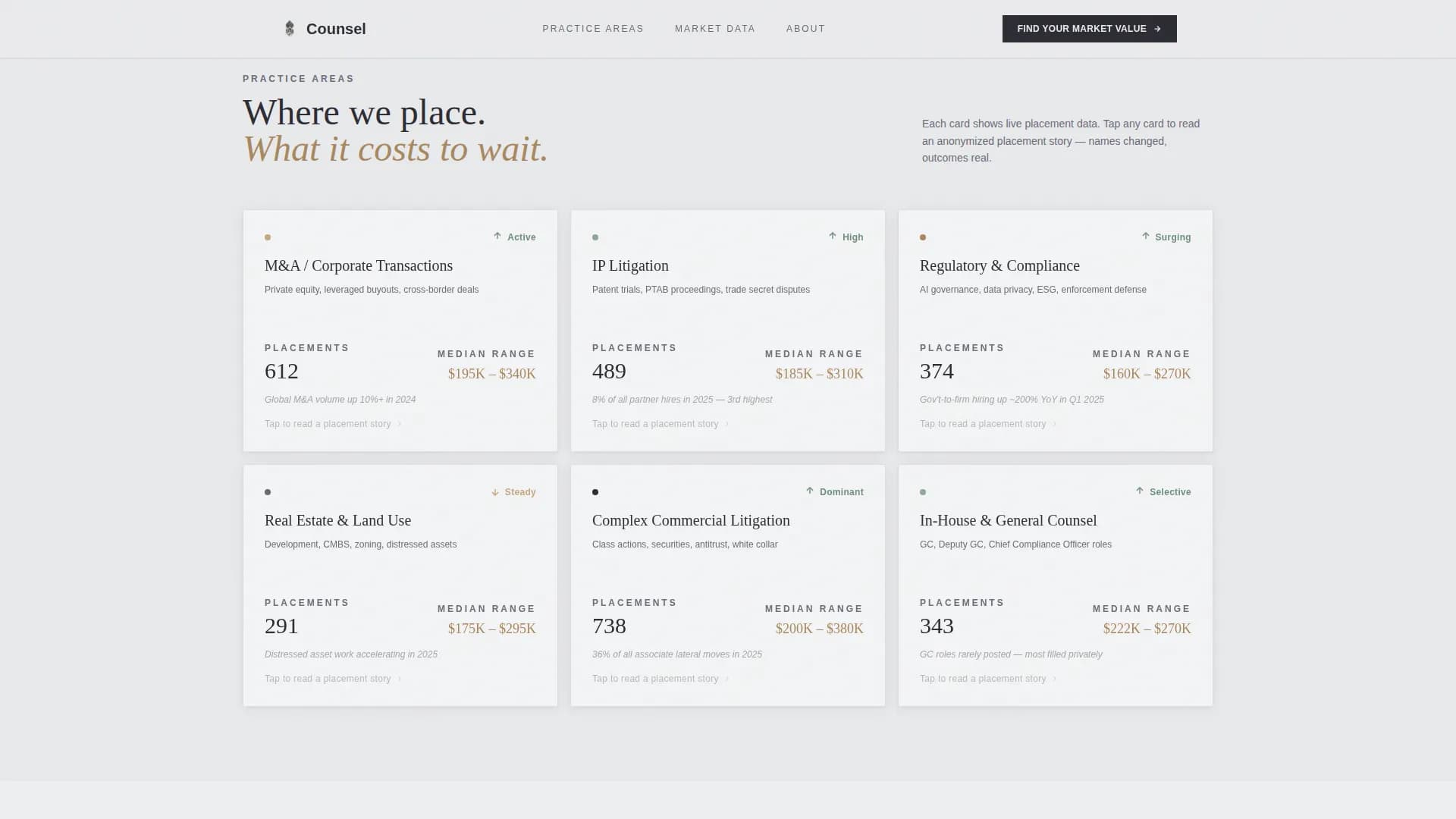Click the up-arrow trend icon beside High

pyautogui.click(x=833, y=236)
